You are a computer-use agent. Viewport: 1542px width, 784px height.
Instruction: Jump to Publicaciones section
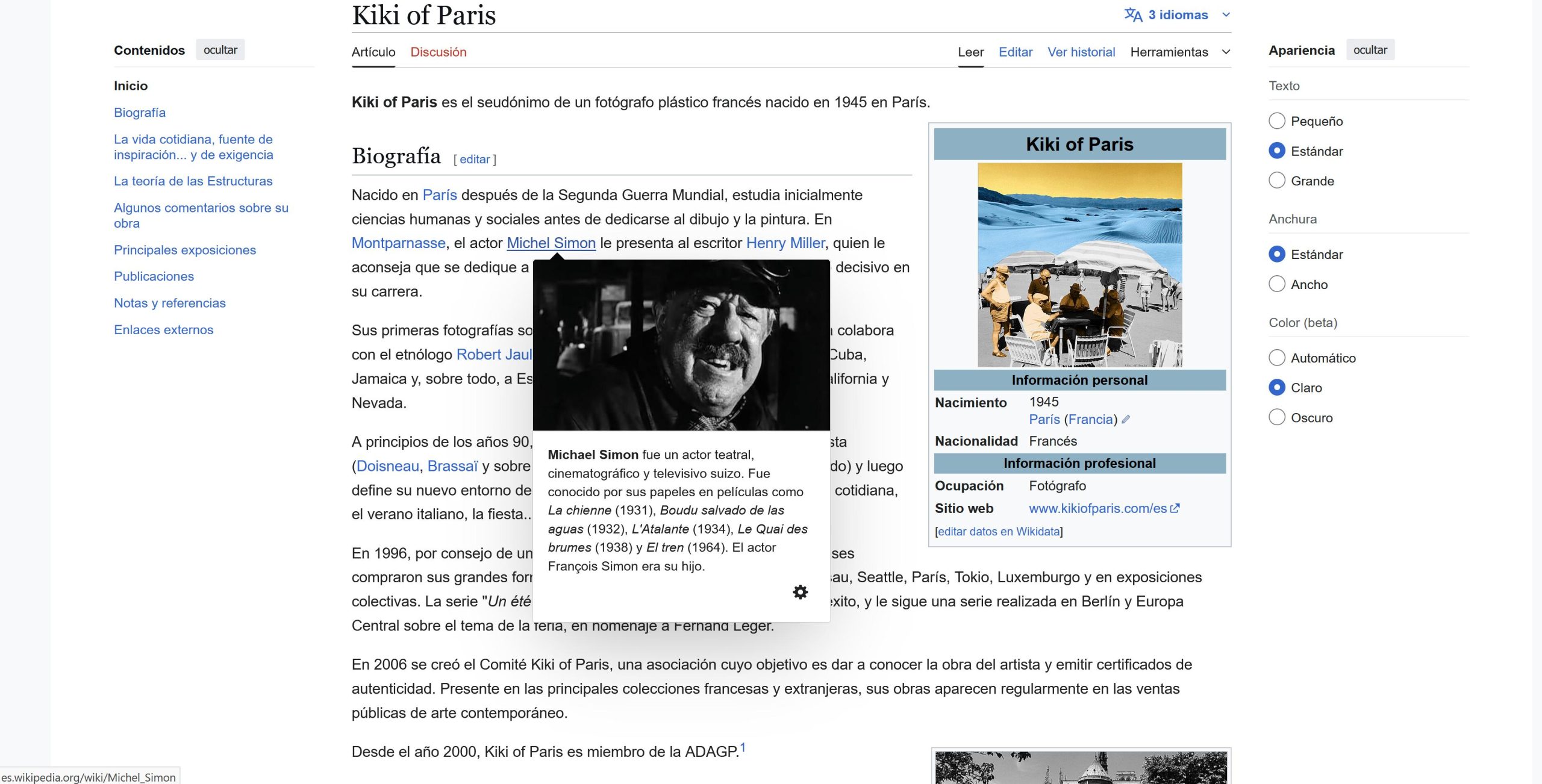(x=154, y=276)
